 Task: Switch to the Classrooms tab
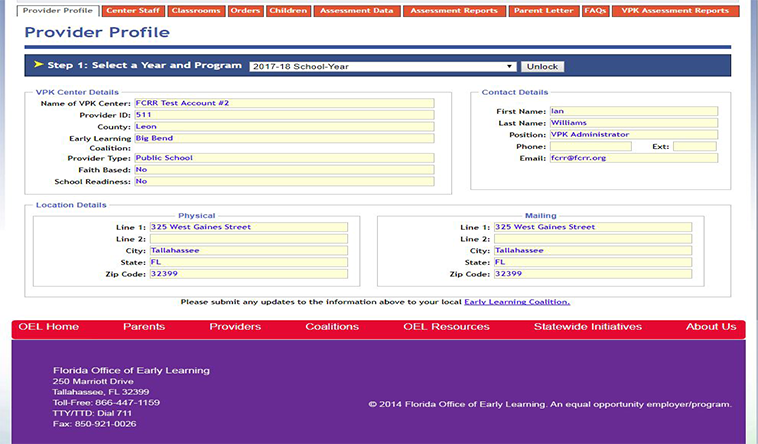coord(196,11)
